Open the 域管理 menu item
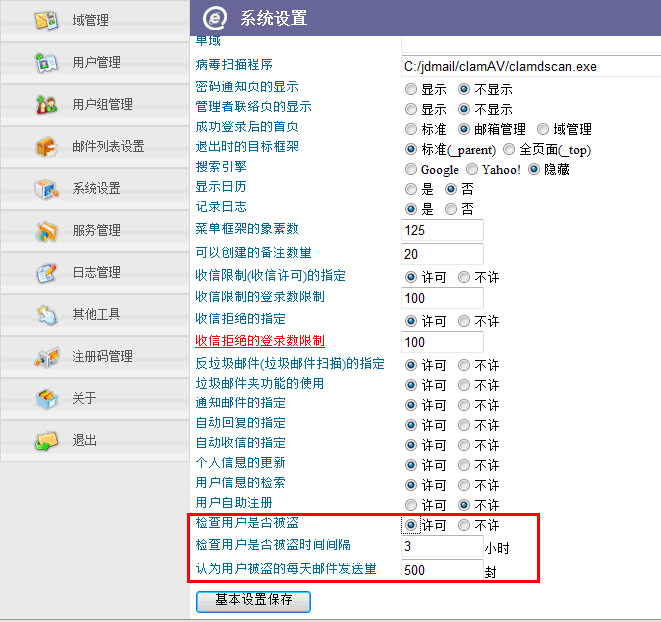The width and height of the screenshot is (661, 622). click(x=95, y=20)
